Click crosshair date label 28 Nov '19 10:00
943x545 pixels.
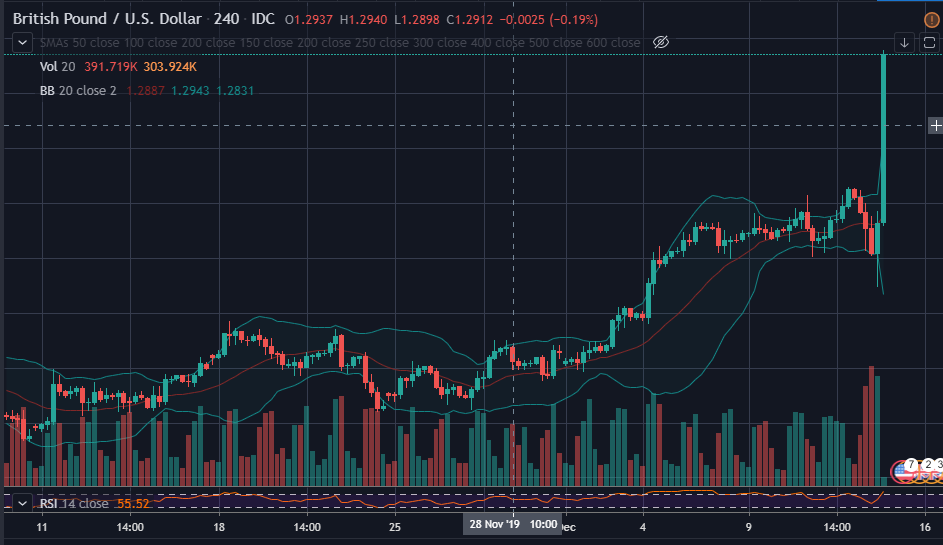(513, 524)
